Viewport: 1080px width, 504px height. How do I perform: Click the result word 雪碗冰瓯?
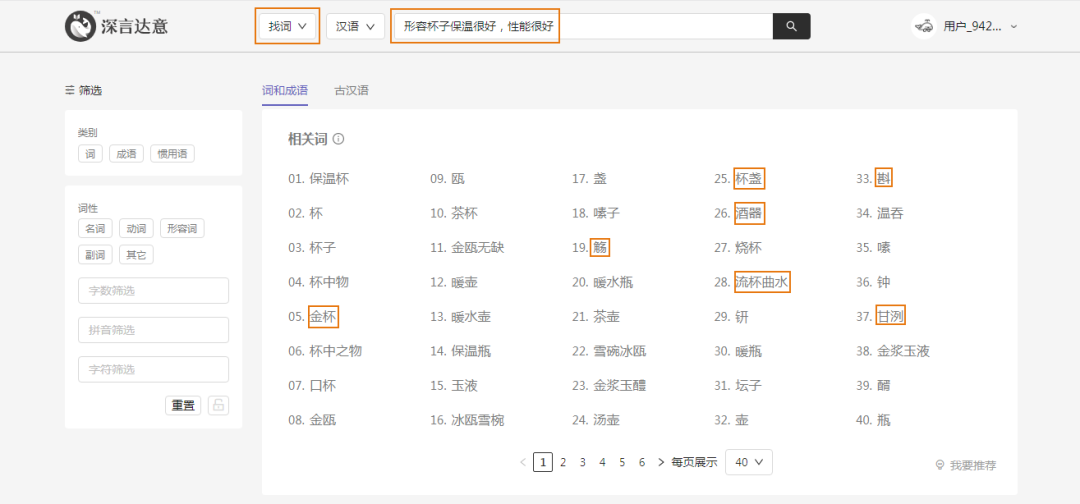(x=619, y=351)
